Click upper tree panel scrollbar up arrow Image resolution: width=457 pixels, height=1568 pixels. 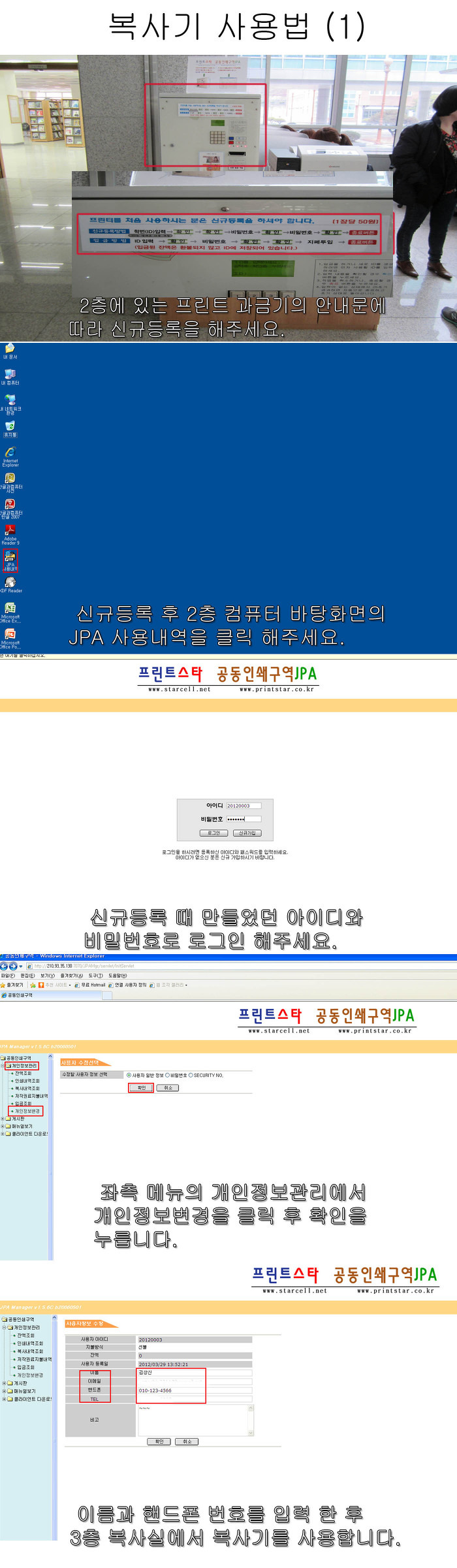click(50, 1057)
